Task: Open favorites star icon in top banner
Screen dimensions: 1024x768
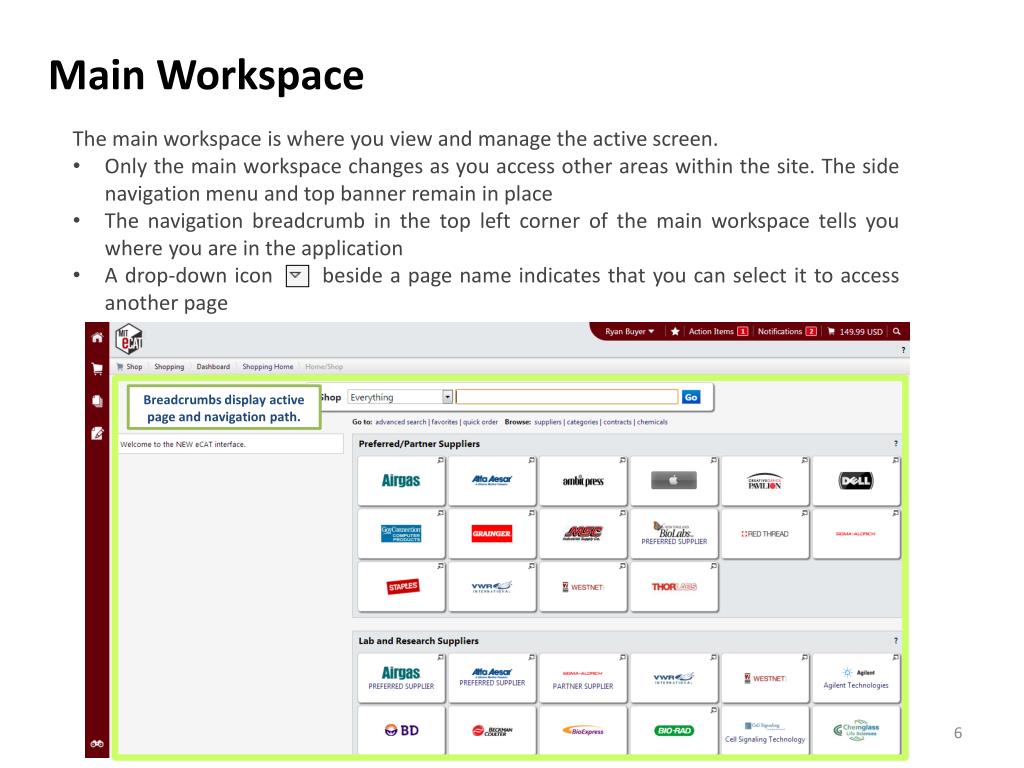Action: tap(675, 332)
